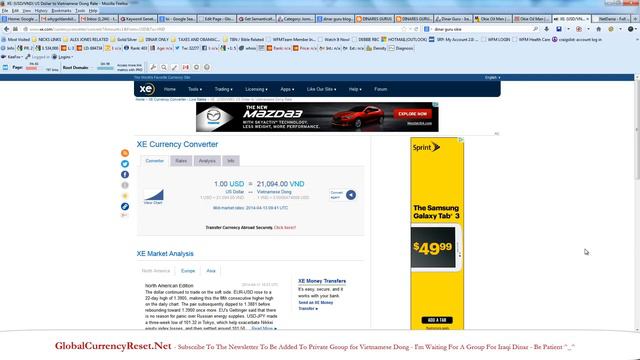Switch to the Rates tab
Image resolution: width=640 pixels, height=360 pixels.
tap(181, 161)
